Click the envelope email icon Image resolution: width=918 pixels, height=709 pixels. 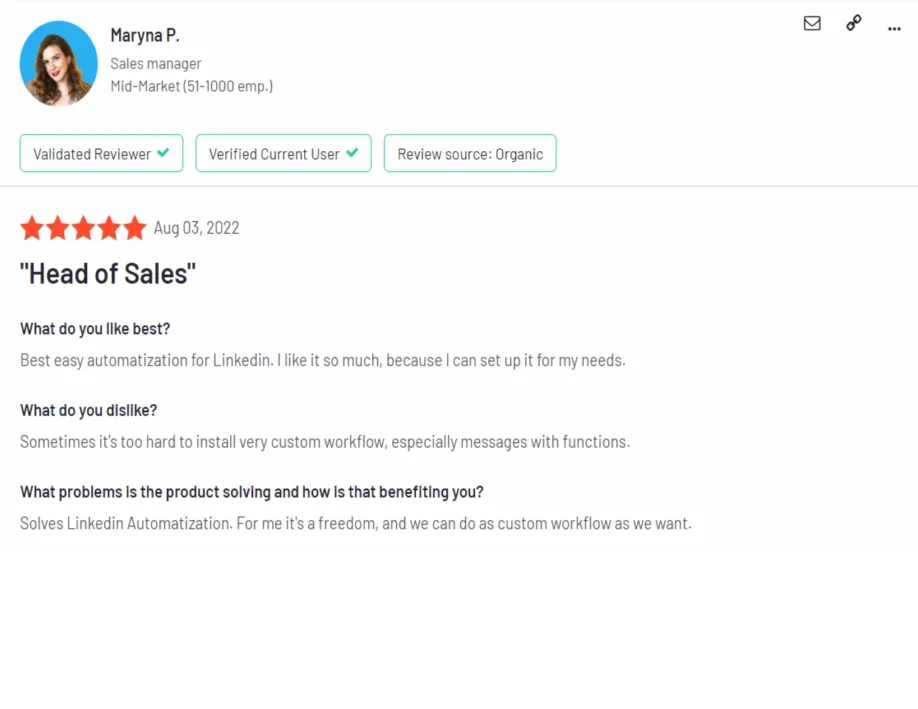click(812, 23)
